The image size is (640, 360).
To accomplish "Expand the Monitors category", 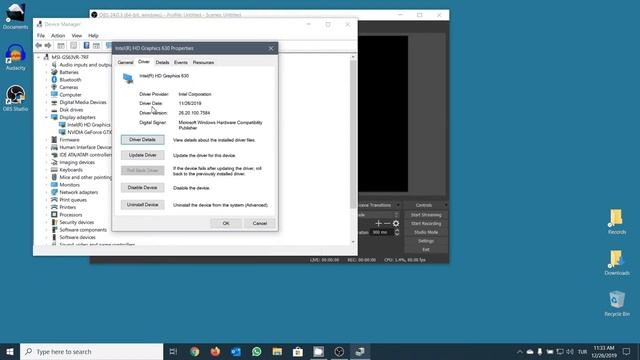I will (46, 185).
